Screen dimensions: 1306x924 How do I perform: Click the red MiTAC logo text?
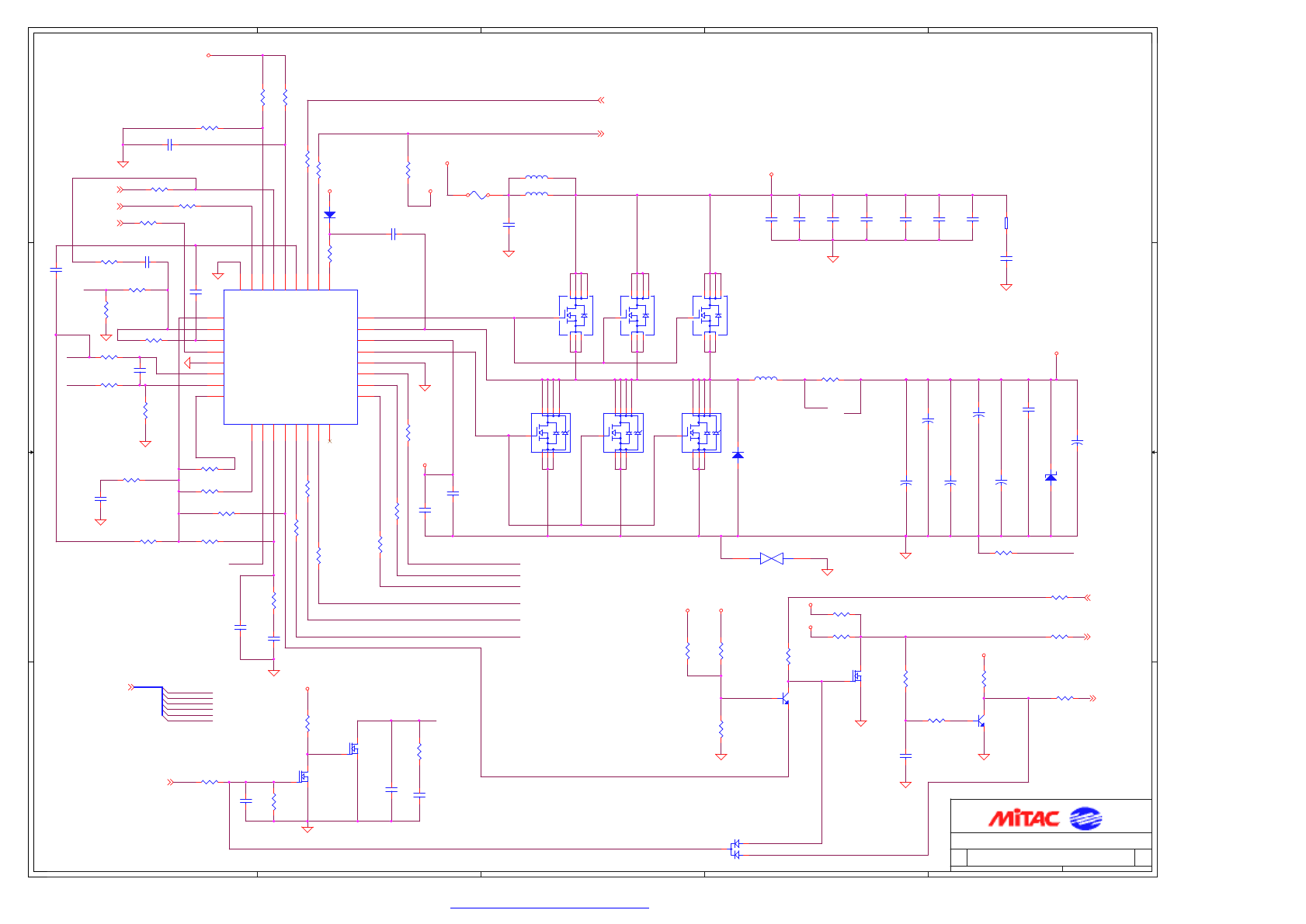tap(1023, 818)
